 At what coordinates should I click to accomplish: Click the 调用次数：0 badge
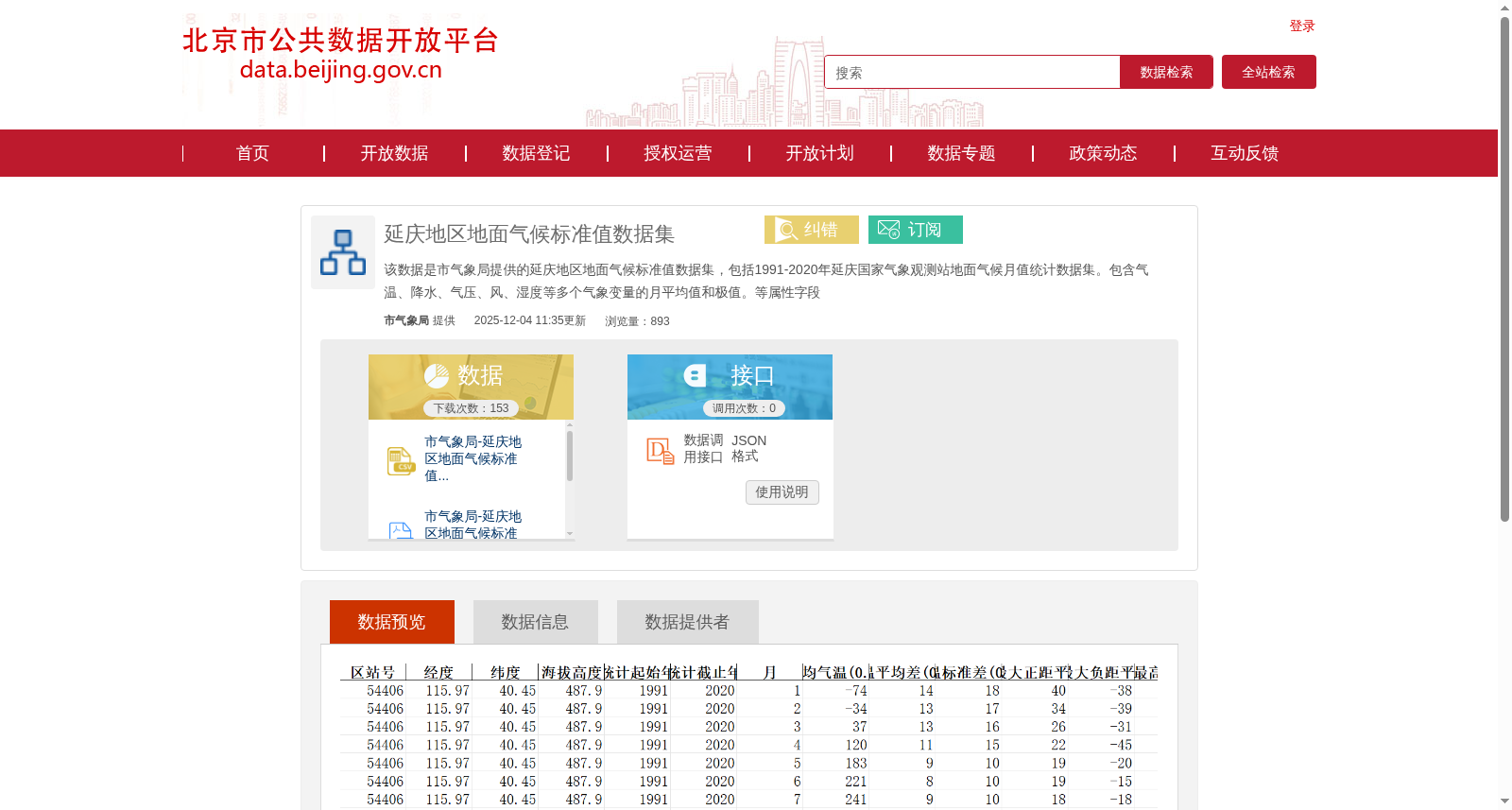click(x=744, y=408)
